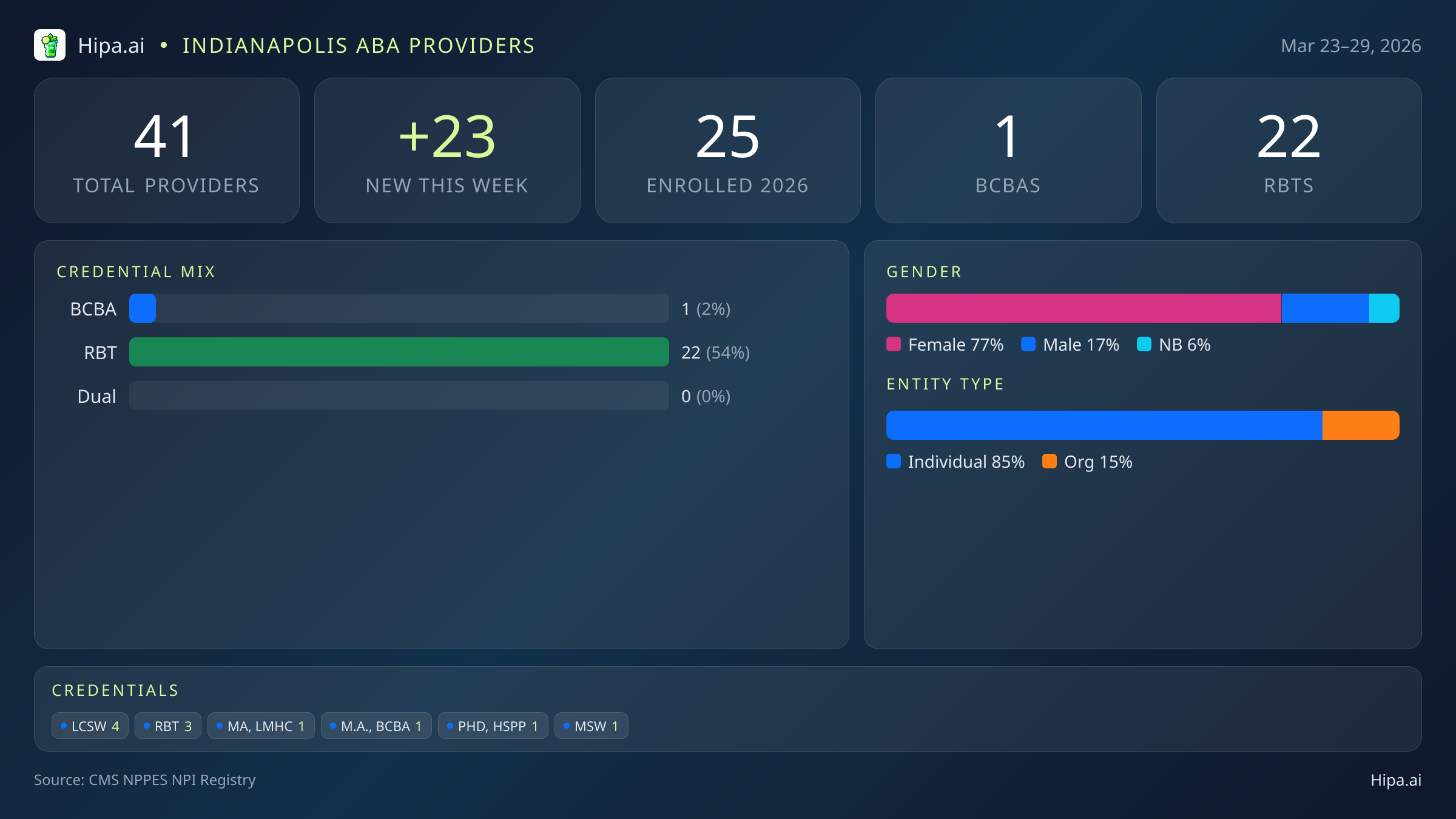The image size is (1456, 819).
Task: Select the Female legend swatch in Gender chart
Action: (x=894, y=344)
